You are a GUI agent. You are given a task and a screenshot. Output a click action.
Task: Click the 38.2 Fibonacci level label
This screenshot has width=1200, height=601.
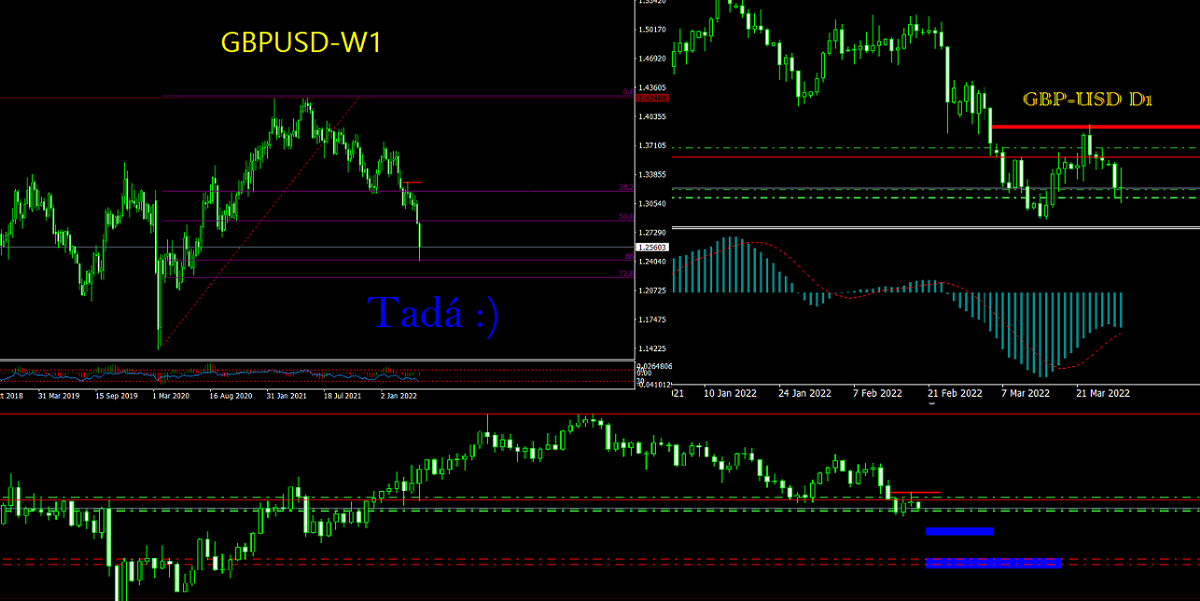(x=625, y=188)
